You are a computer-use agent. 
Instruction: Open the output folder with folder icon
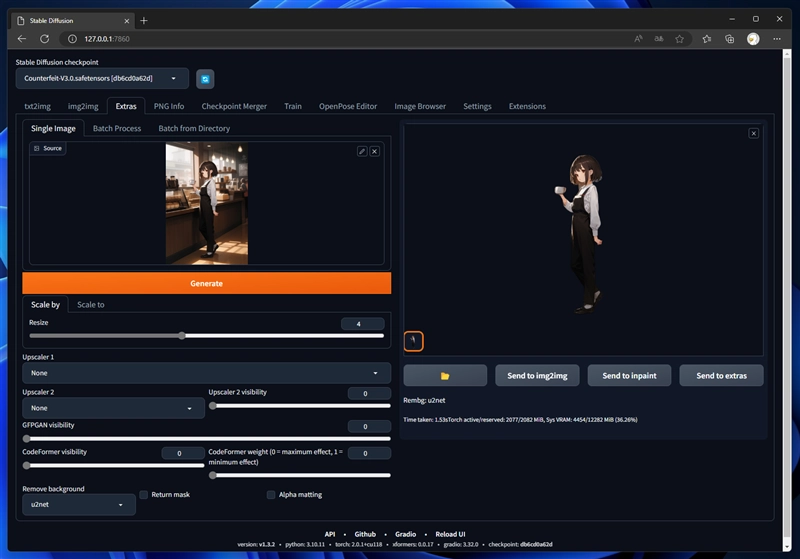(445, 375)
